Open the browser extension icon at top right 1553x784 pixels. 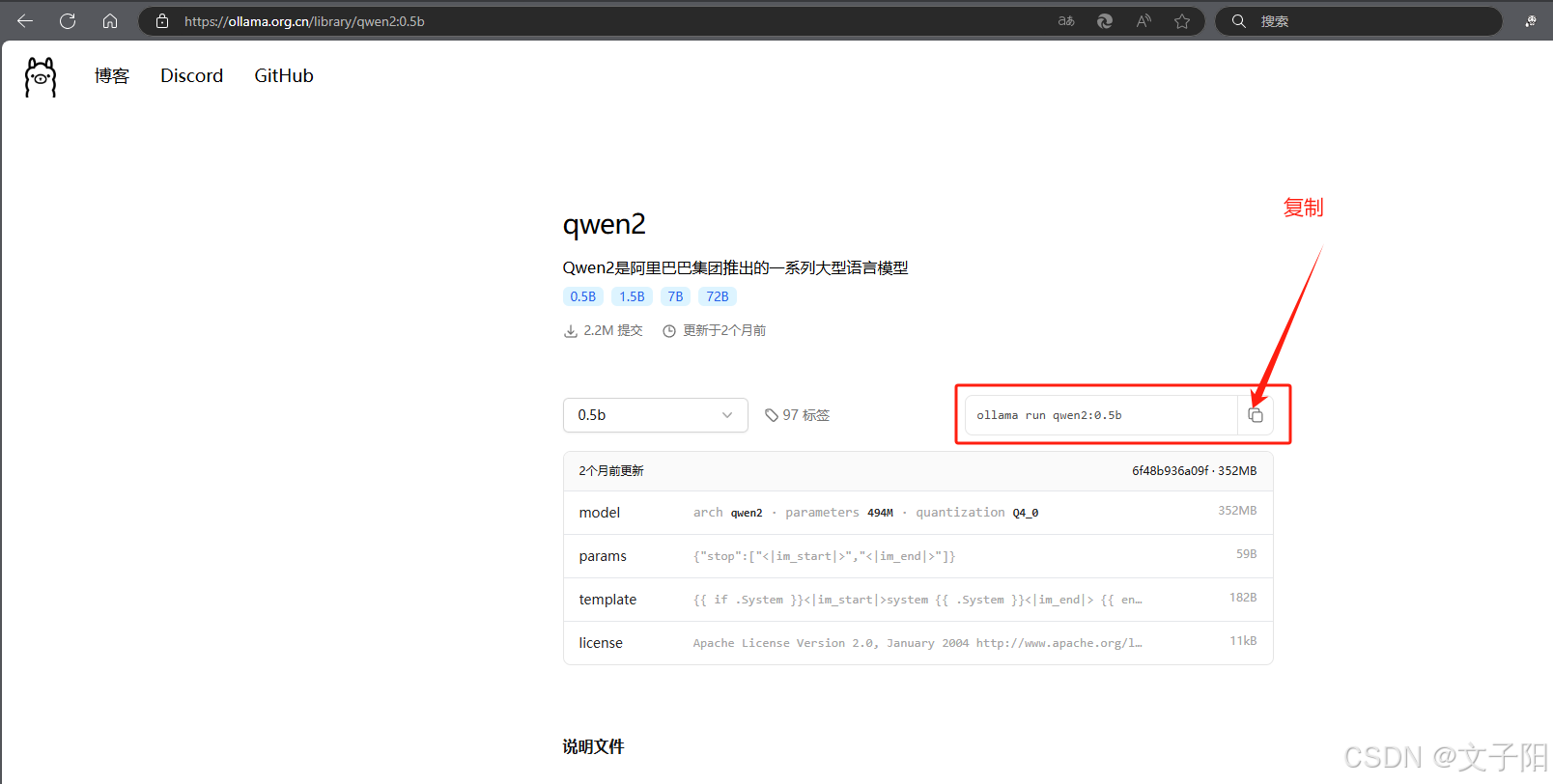coord(1531,21)
